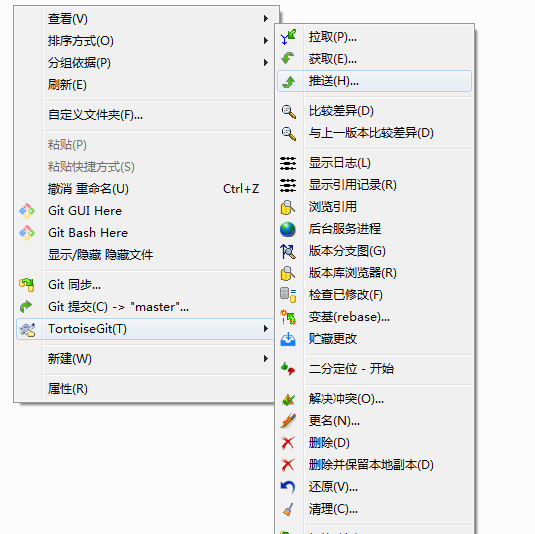Image resolution: width=535 pixels, height=534 pixels.
Task: Click the magnifier icon beside 与上一版本比较差异(D)
Action: 288,133
